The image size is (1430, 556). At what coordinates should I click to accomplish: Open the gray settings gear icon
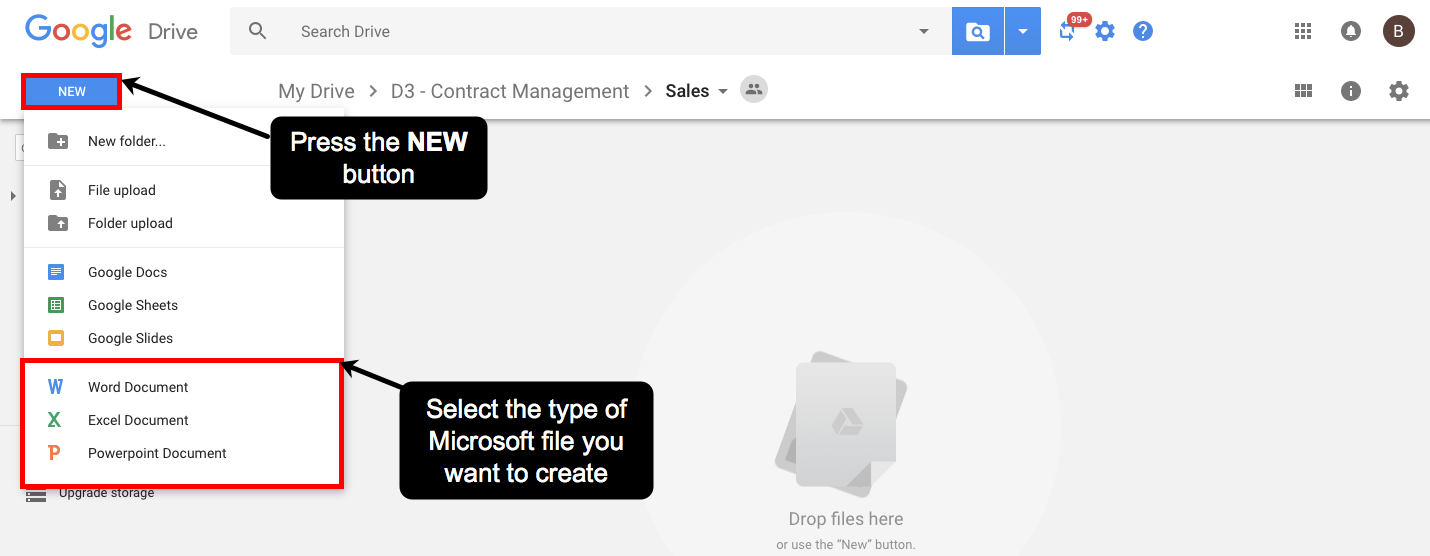click(x=1399, y=91)
